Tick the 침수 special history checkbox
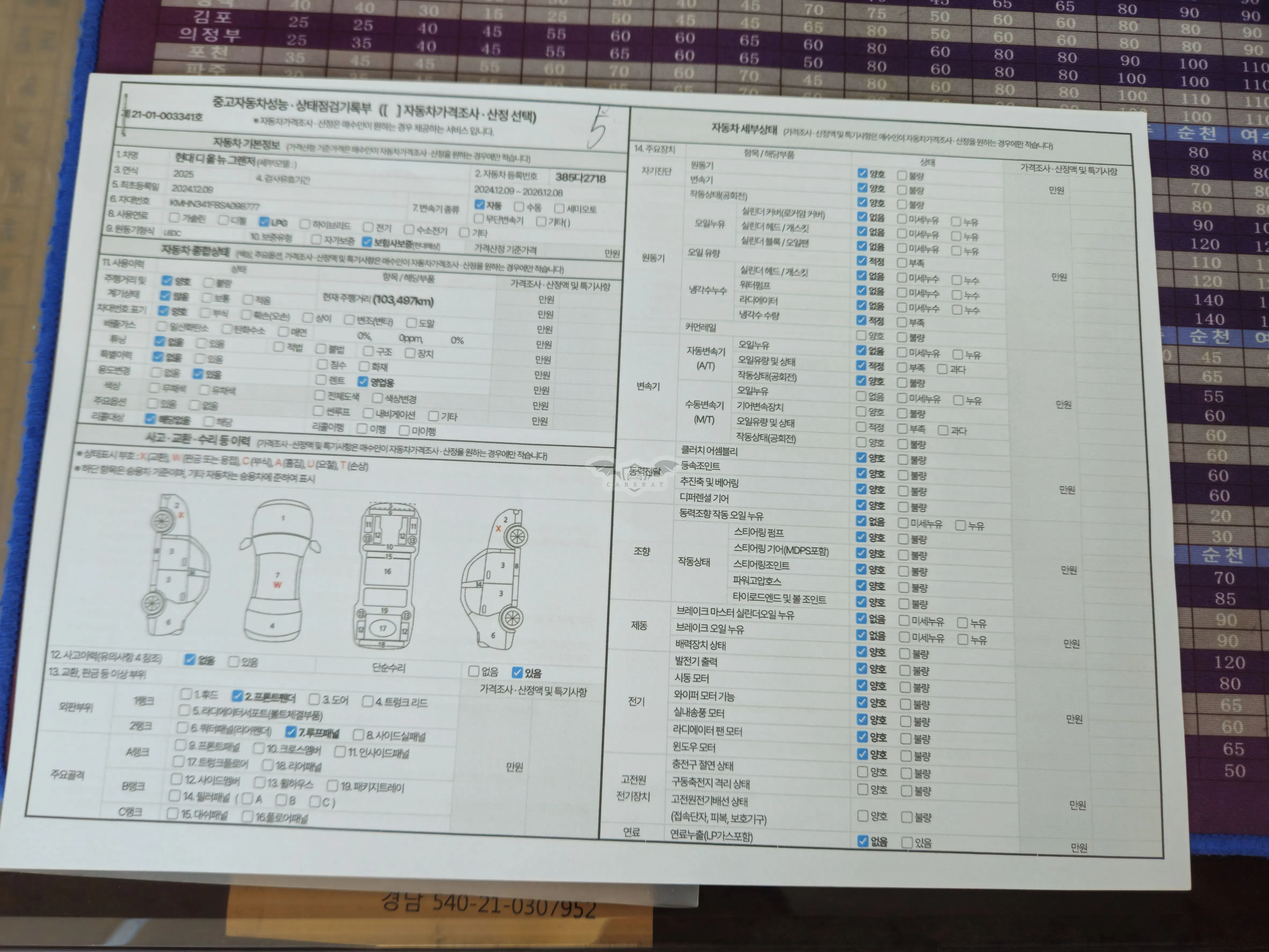Screen dimensions: 1269x952 [322, 364]
